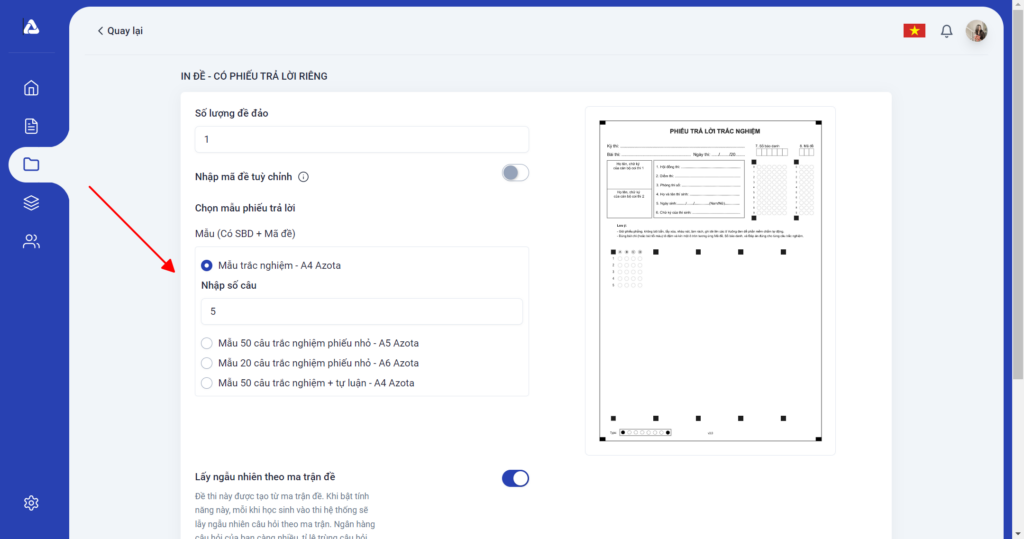Click heading IN ĐỀ - CÓ PHIẾU TRẢ LỜI RIÊNG
This screenshot has height=539, width=1024.
click(x=254, y=76)
